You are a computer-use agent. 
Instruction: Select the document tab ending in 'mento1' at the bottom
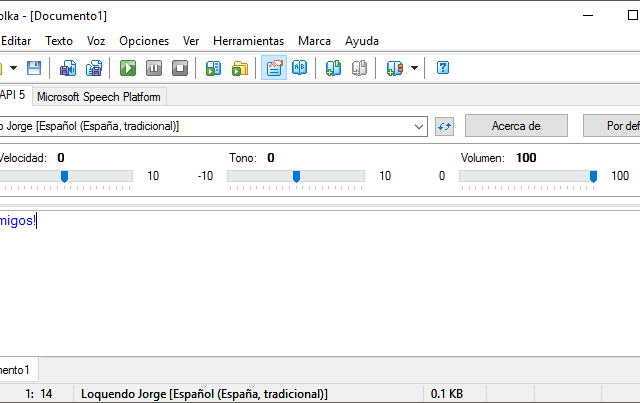[19, 370]
